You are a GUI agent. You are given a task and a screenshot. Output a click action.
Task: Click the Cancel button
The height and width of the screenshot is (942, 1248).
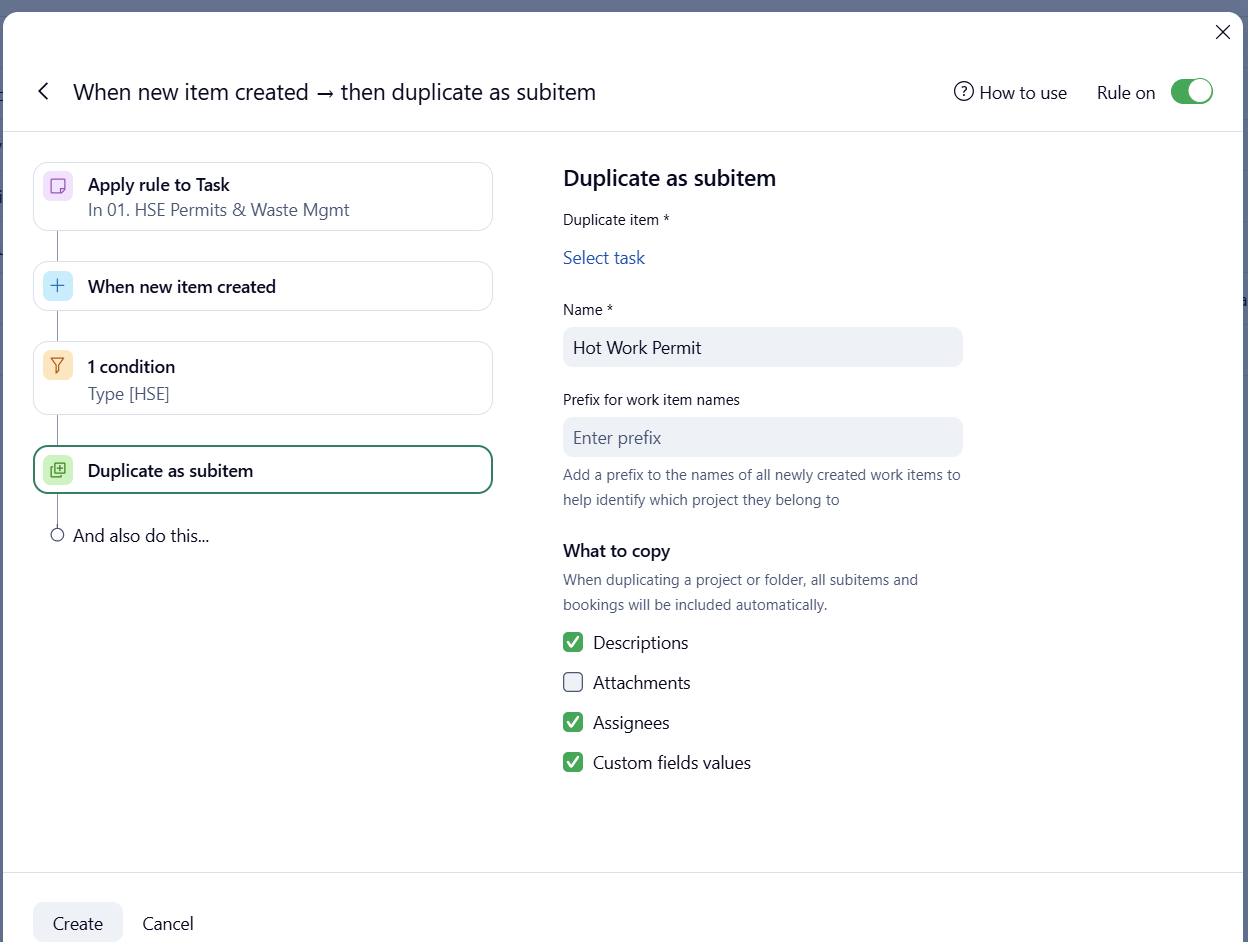[168, 923]
